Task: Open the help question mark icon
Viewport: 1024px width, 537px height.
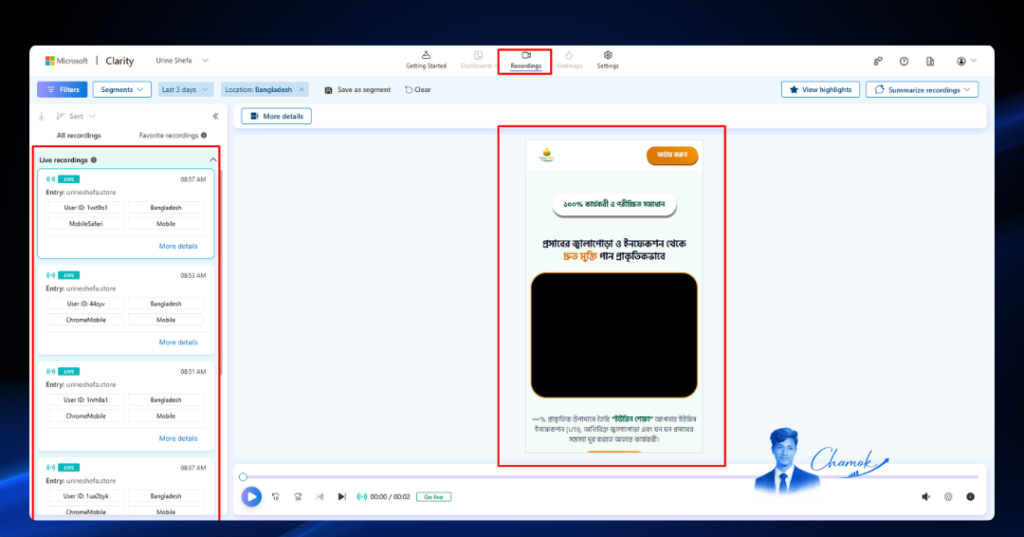Action: pos(904,61)
